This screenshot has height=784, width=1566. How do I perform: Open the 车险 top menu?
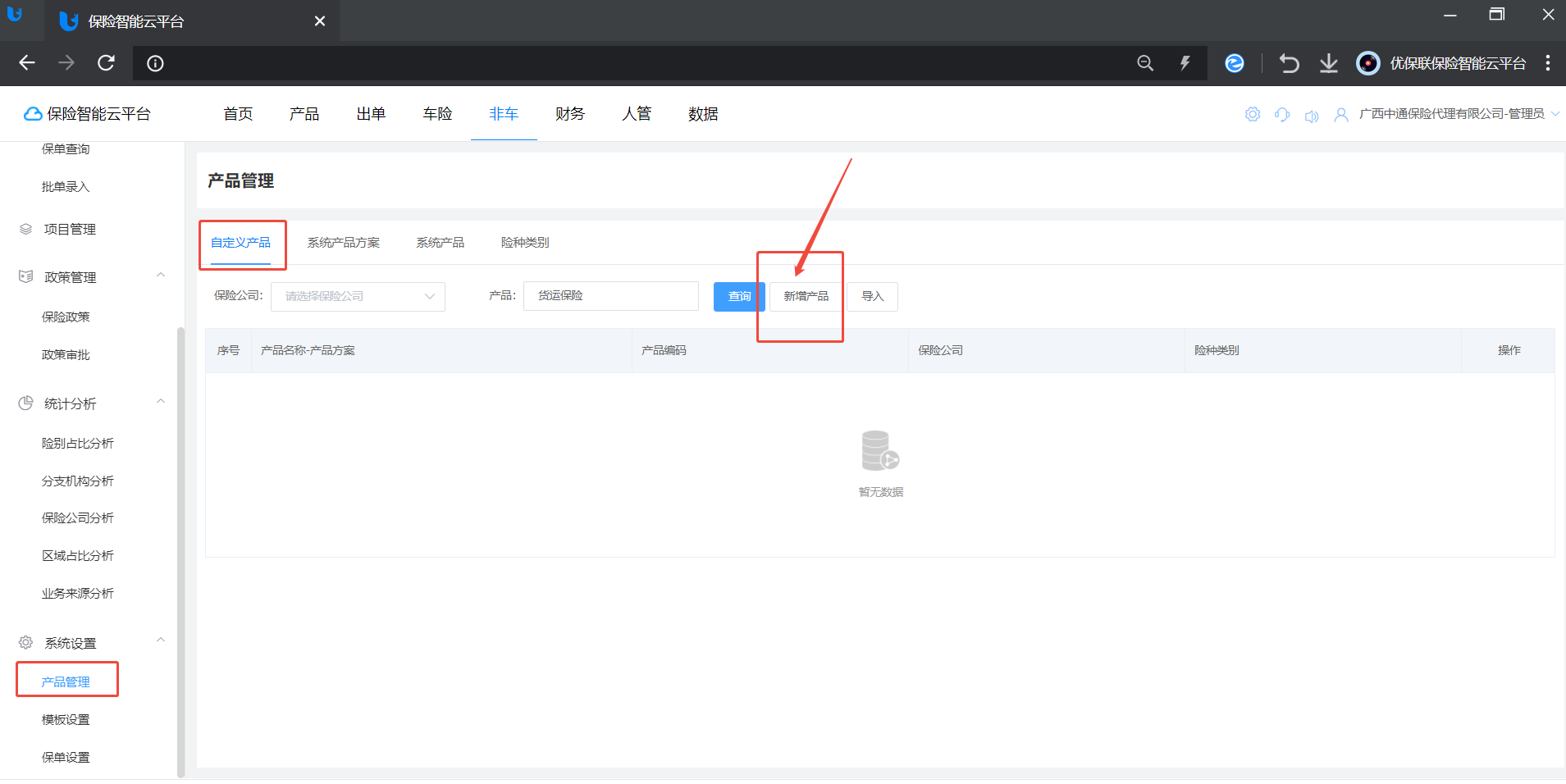[437, 114]
